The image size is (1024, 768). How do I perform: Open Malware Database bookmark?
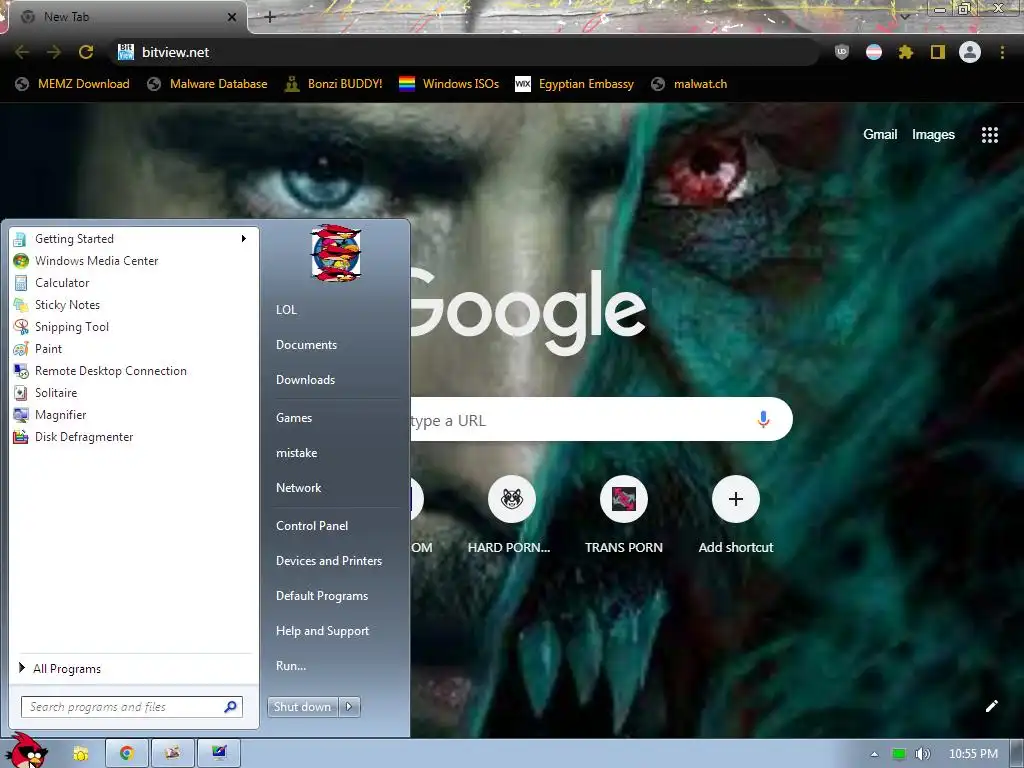coord(207,84)
